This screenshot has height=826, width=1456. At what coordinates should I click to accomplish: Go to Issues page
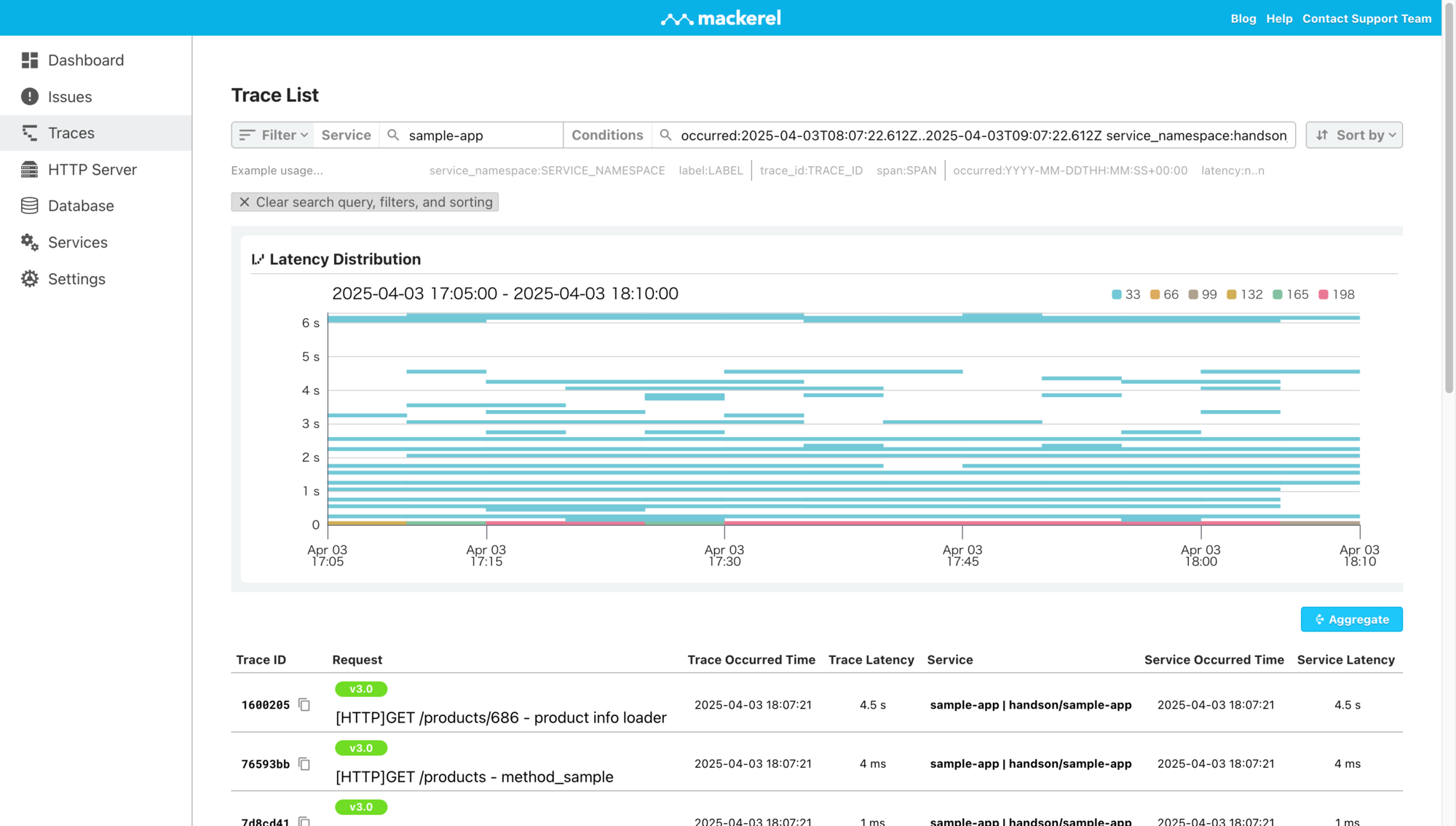tap(70, 97)
